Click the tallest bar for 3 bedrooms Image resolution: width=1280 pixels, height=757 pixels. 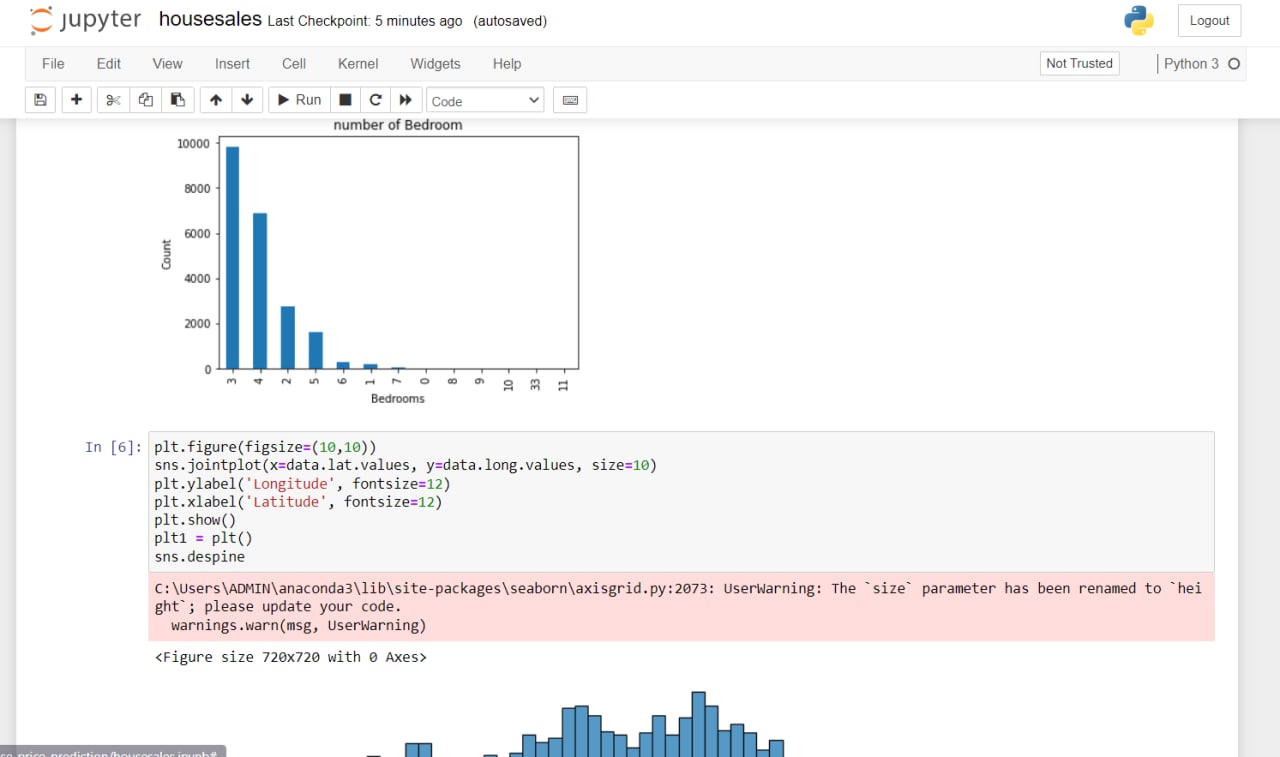coord(232,258)
